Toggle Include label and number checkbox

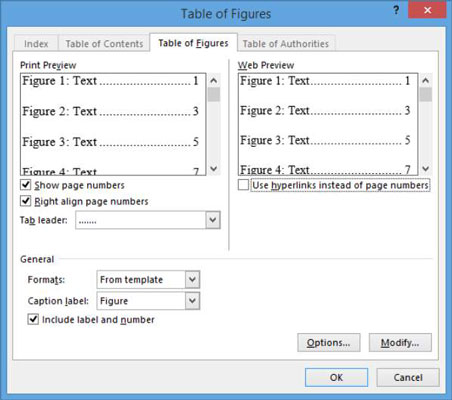(x=33, y=319)
